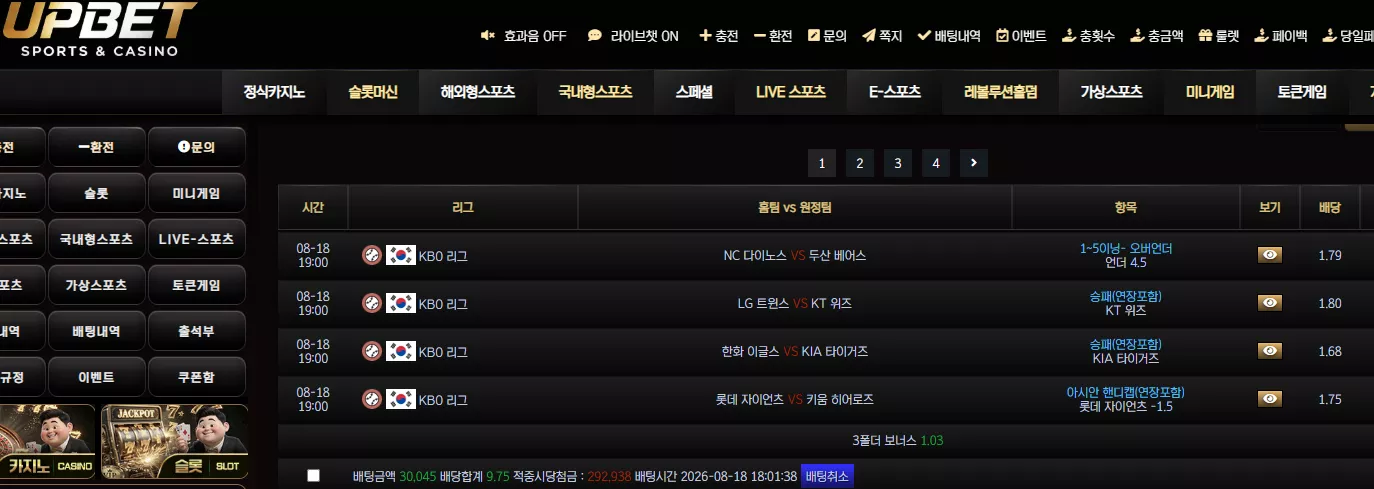1374x489 pixels.
Task: View details eye icon for 롯데 자이언츠 match
Action: tap(1269, 399)
